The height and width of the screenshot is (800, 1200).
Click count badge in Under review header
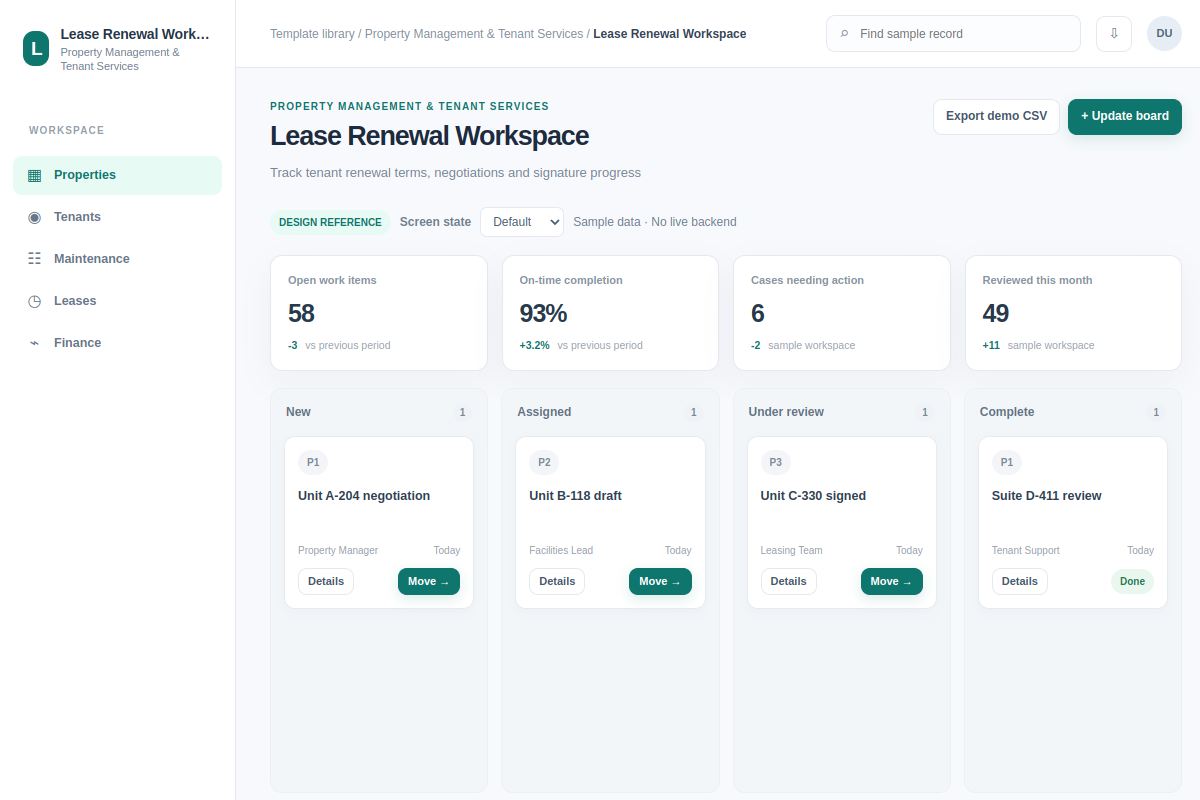925,412
